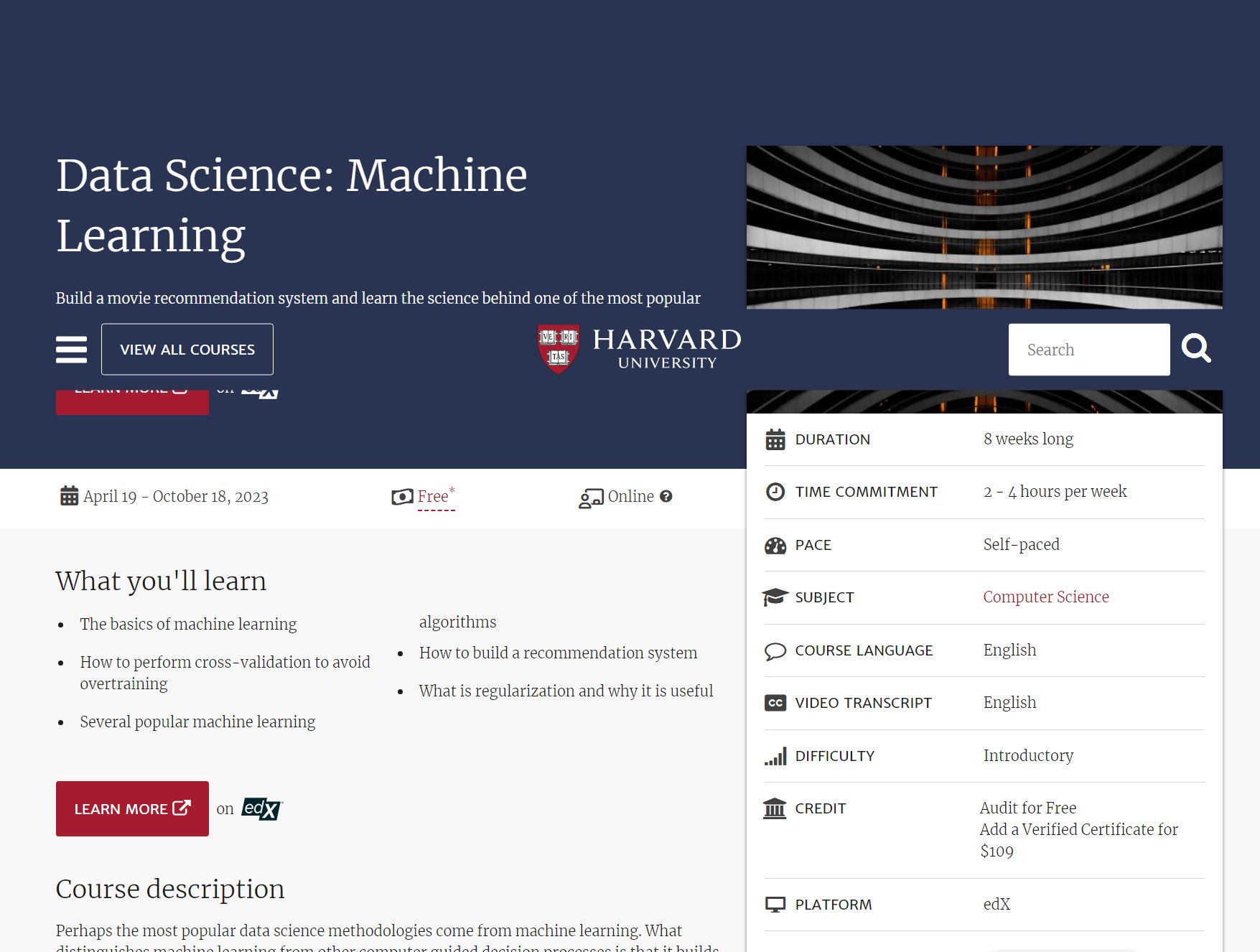This screenshot has height=952, width=1260.
Task: Click the Credit institution building icon
Action: [775, 808]
